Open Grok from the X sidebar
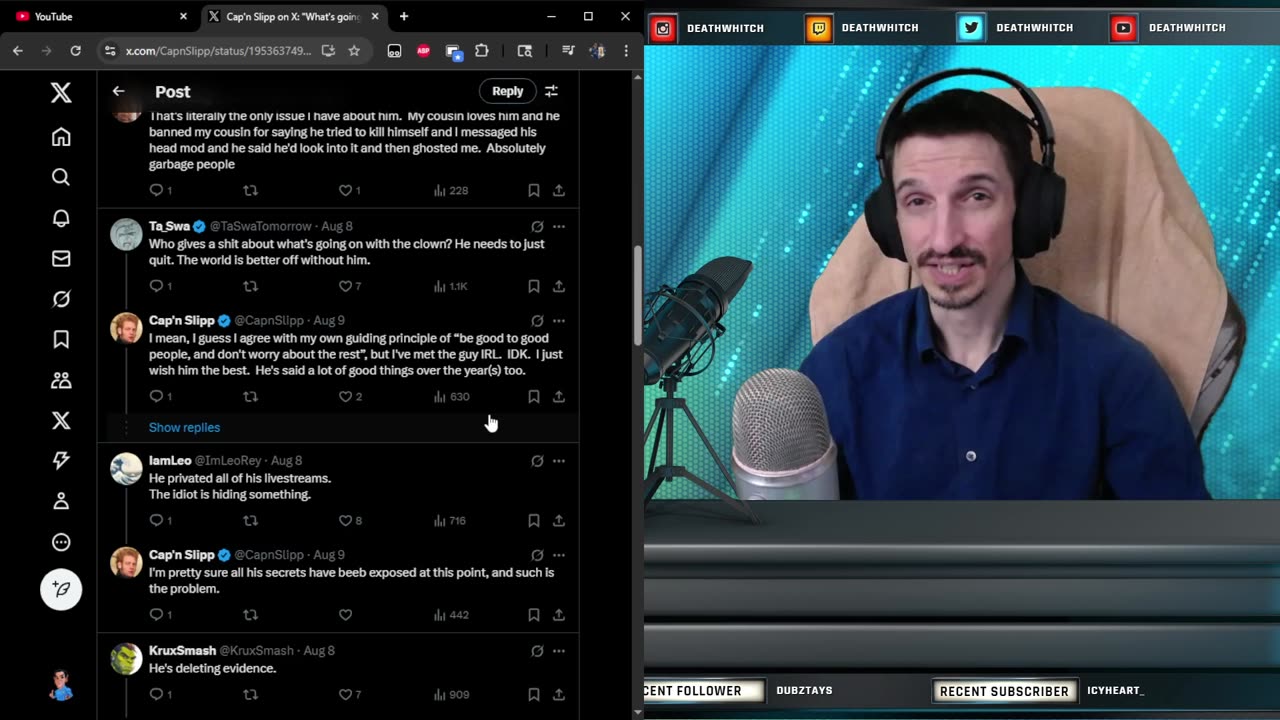 pos(61,299)
